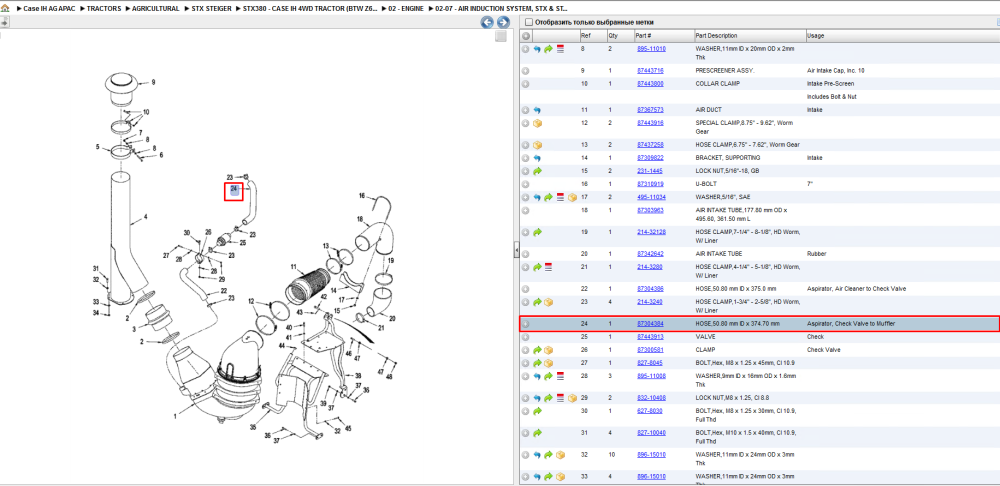Enable 'Отобразить только выбранные метки' checkbox
The image size is (1000, 486).
point(528,22)
